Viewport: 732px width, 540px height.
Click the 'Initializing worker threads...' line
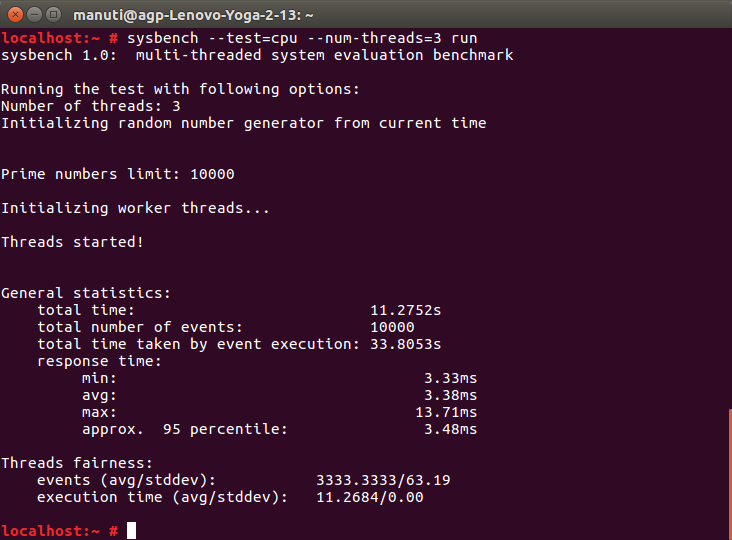pos(135,208)
